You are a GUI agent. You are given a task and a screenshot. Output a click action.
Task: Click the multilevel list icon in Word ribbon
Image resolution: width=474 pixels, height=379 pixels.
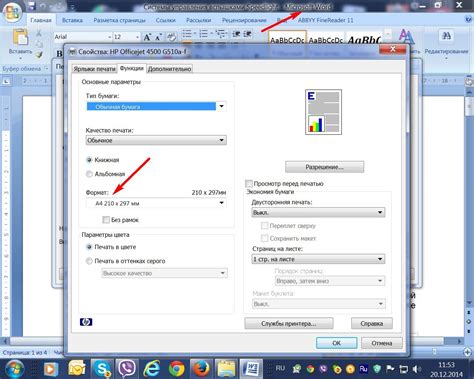point(220,34)
